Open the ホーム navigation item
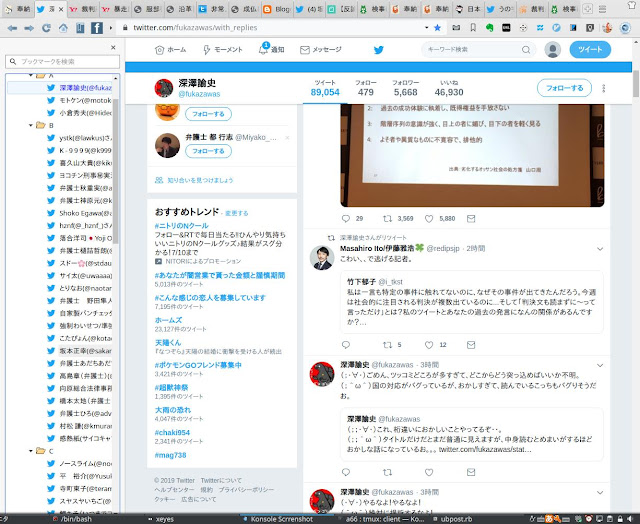640x524 pixels. click(171, 50)
